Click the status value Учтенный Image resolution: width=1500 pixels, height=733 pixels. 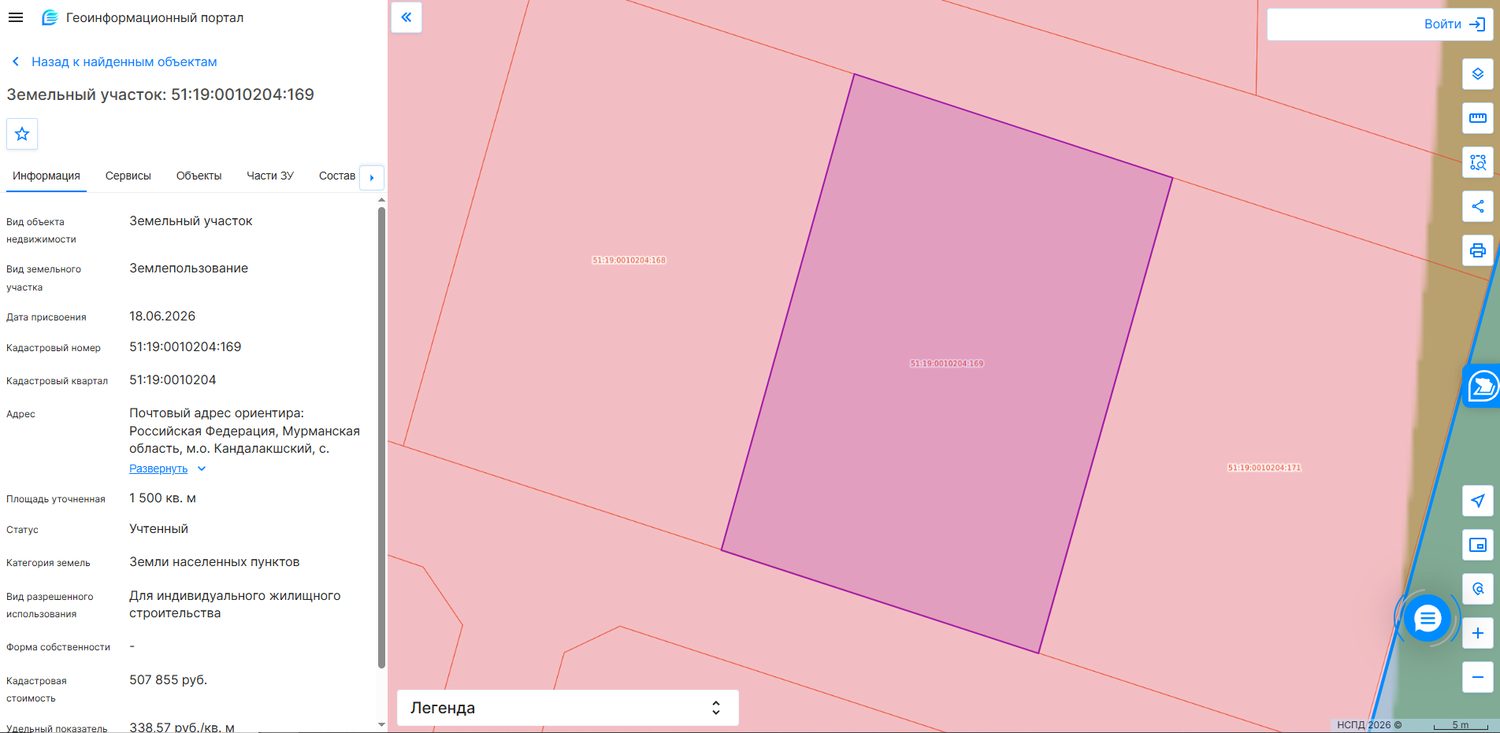159,529
